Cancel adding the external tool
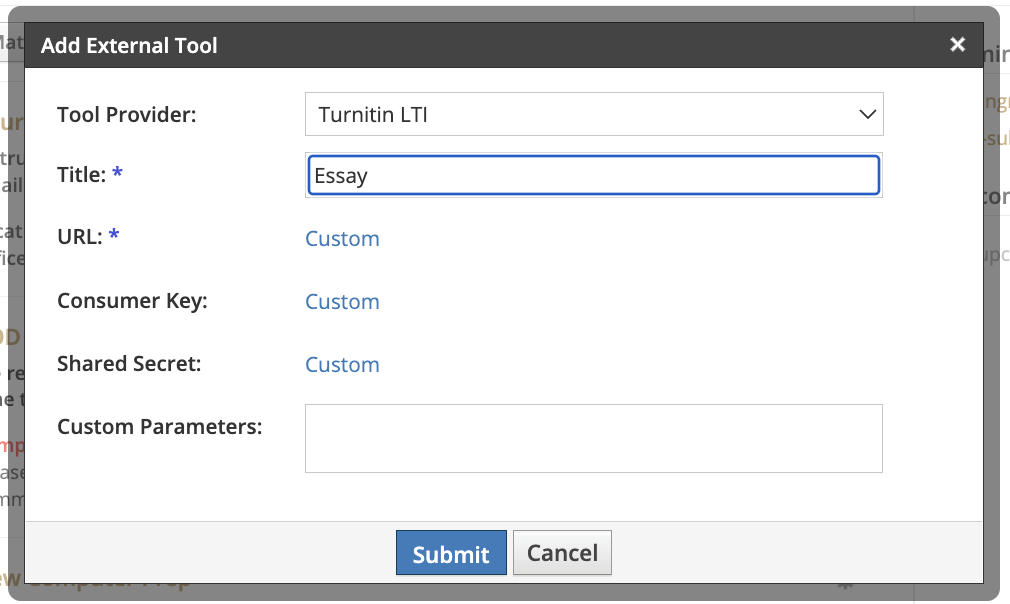This screenshot has width=1010, height=604. coord(562,553)
